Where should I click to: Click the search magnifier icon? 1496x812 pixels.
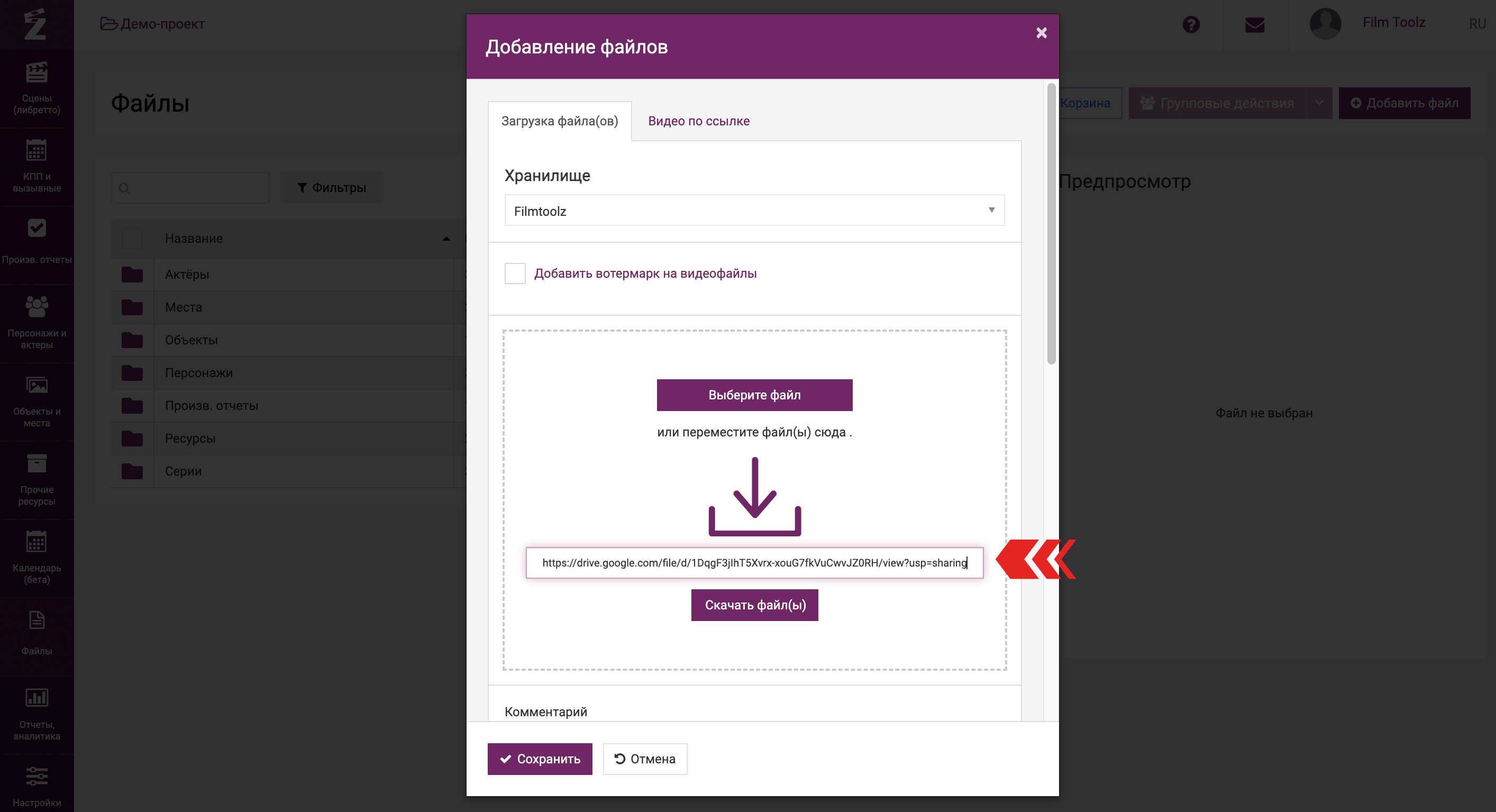click(124, 188)
